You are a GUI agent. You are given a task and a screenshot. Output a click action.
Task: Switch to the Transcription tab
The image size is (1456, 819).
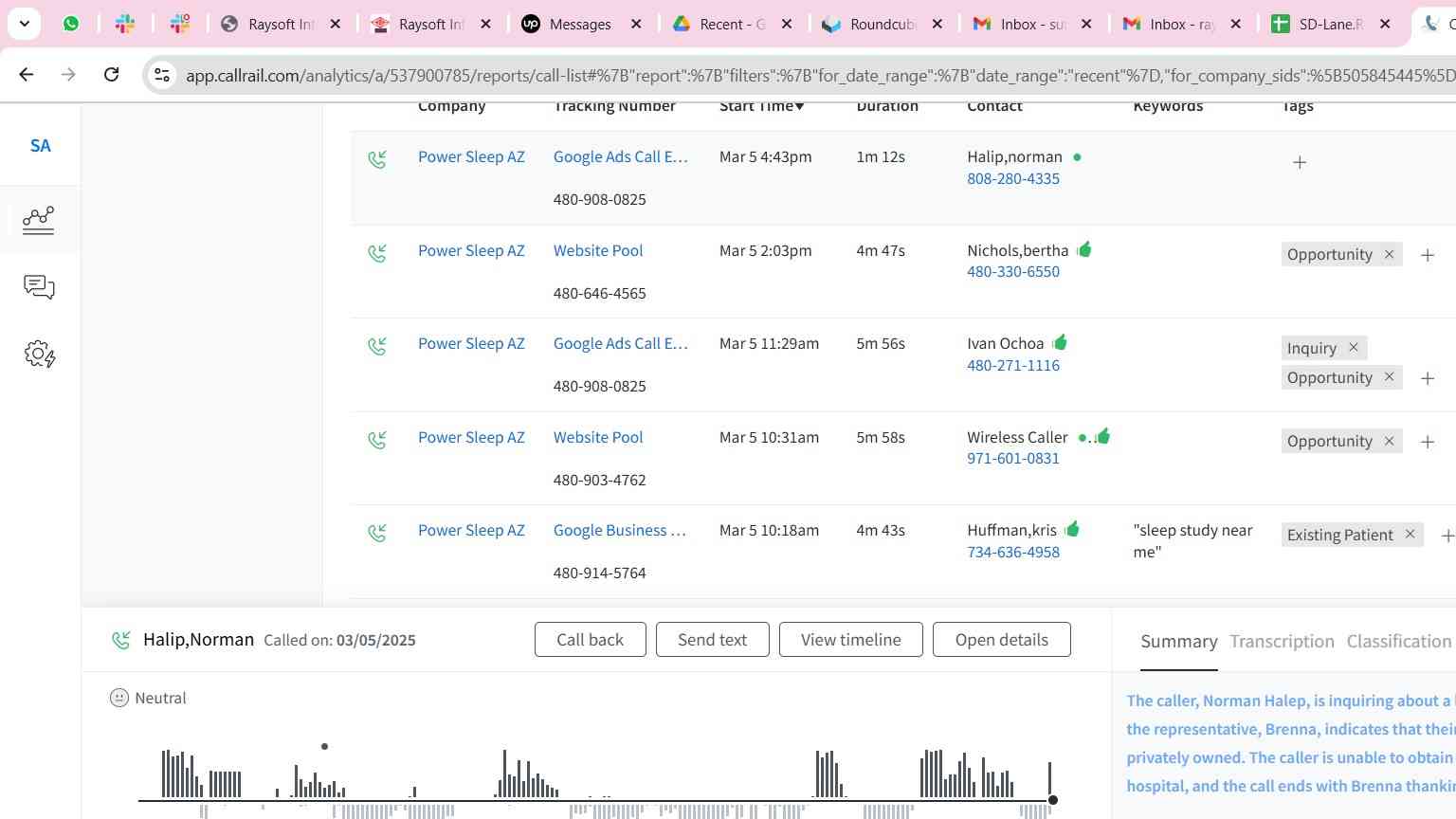[x=1282, y=642]
